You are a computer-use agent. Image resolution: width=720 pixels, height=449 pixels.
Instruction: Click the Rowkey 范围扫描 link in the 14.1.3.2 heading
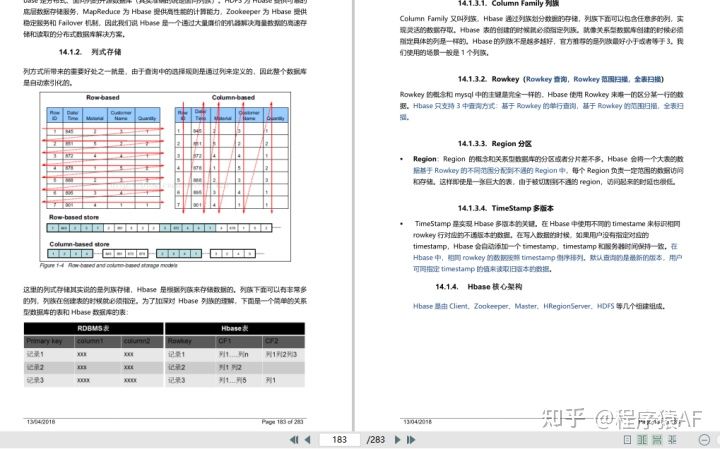[x=601, y=79]
